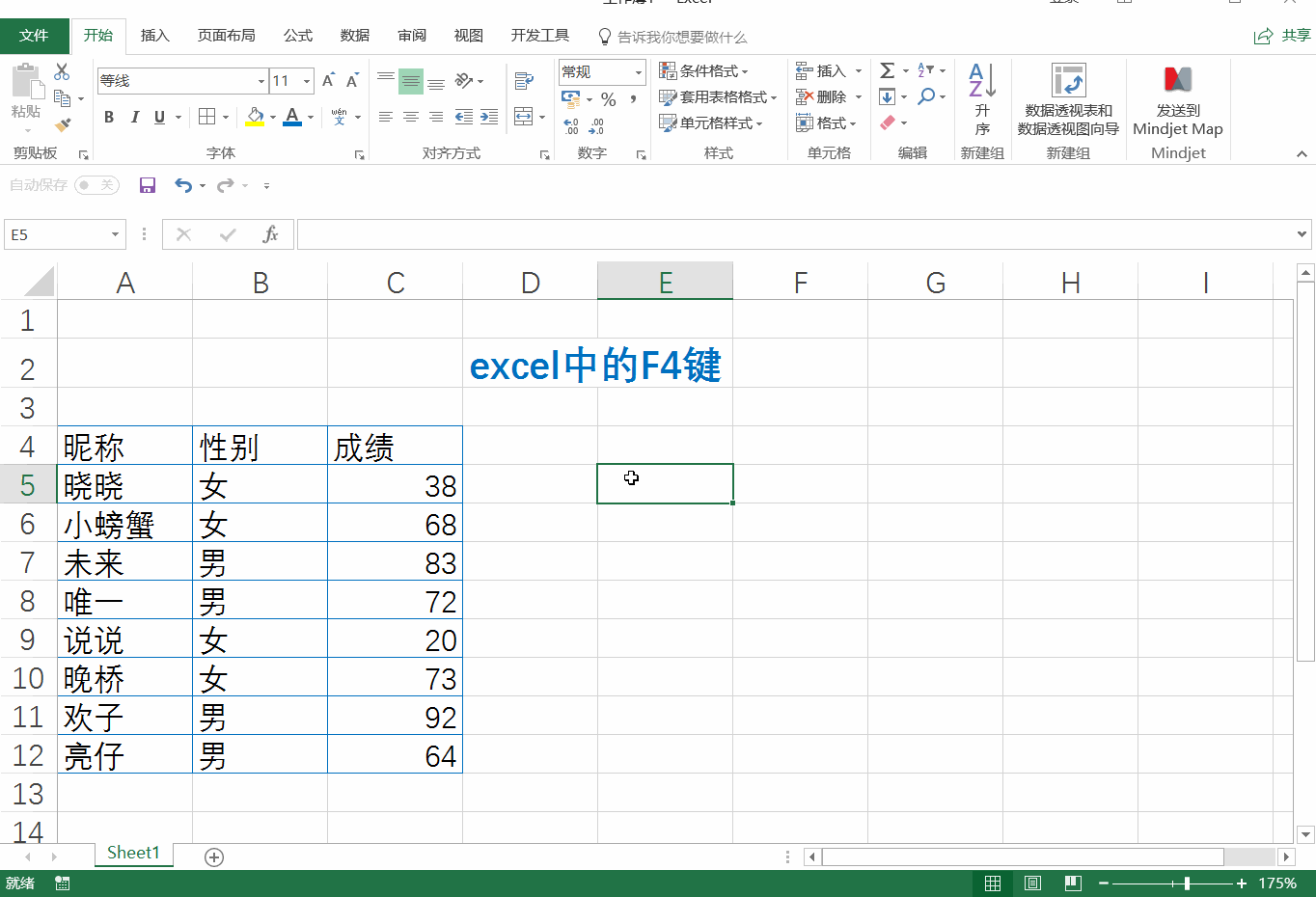Click the Clear eraser icon
This screenshot has height=897, width=1316.
point(888,122)
